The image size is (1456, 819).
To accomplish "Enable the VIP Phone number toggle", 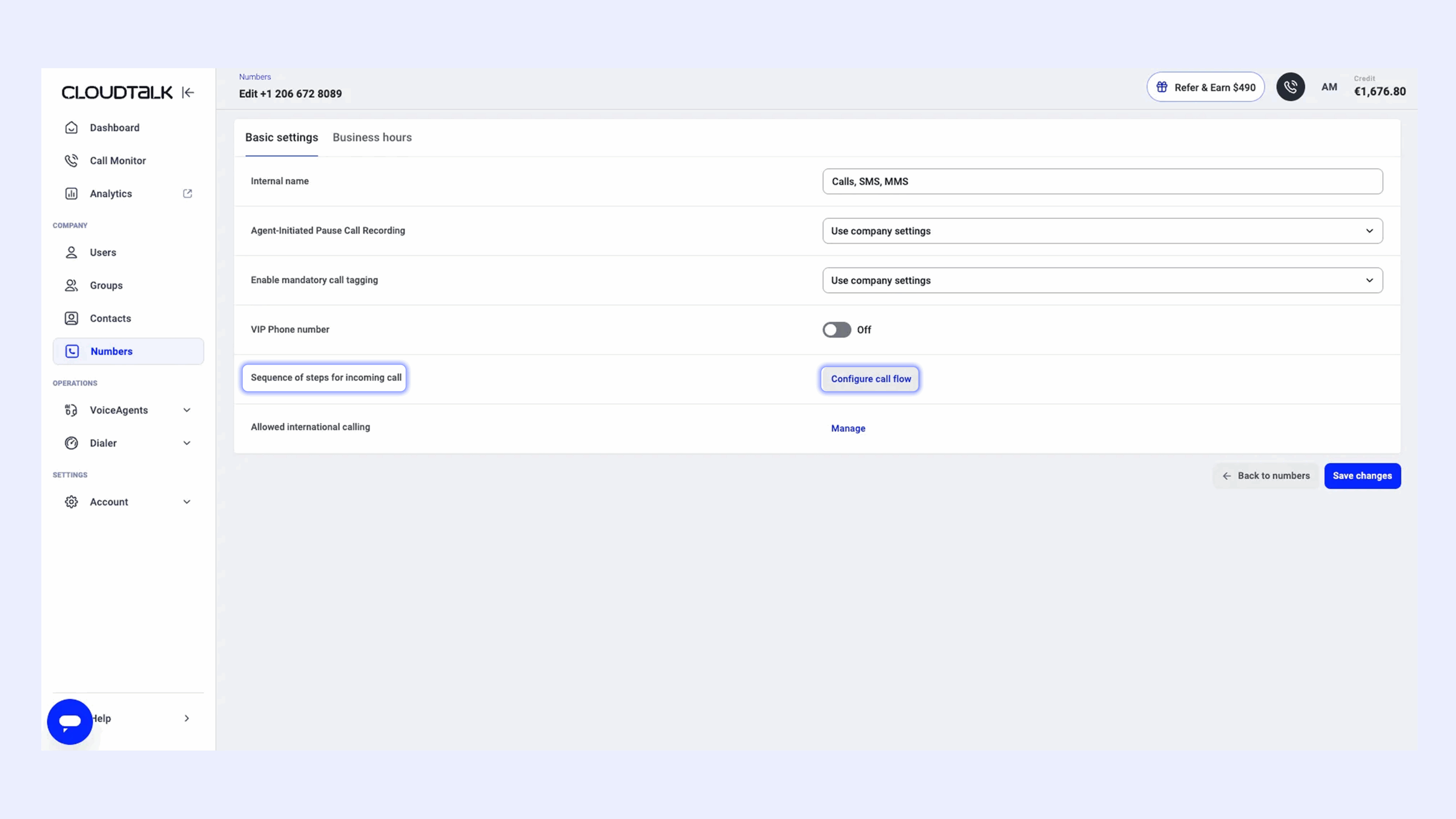I will pyautogui.click(x=836, y=330).
